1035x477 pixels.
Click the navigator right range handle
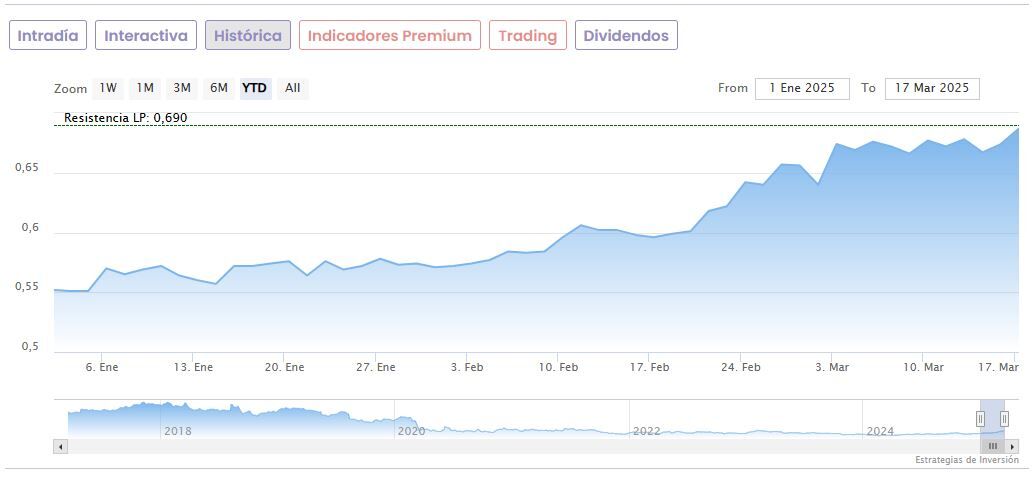[1004, 419]
